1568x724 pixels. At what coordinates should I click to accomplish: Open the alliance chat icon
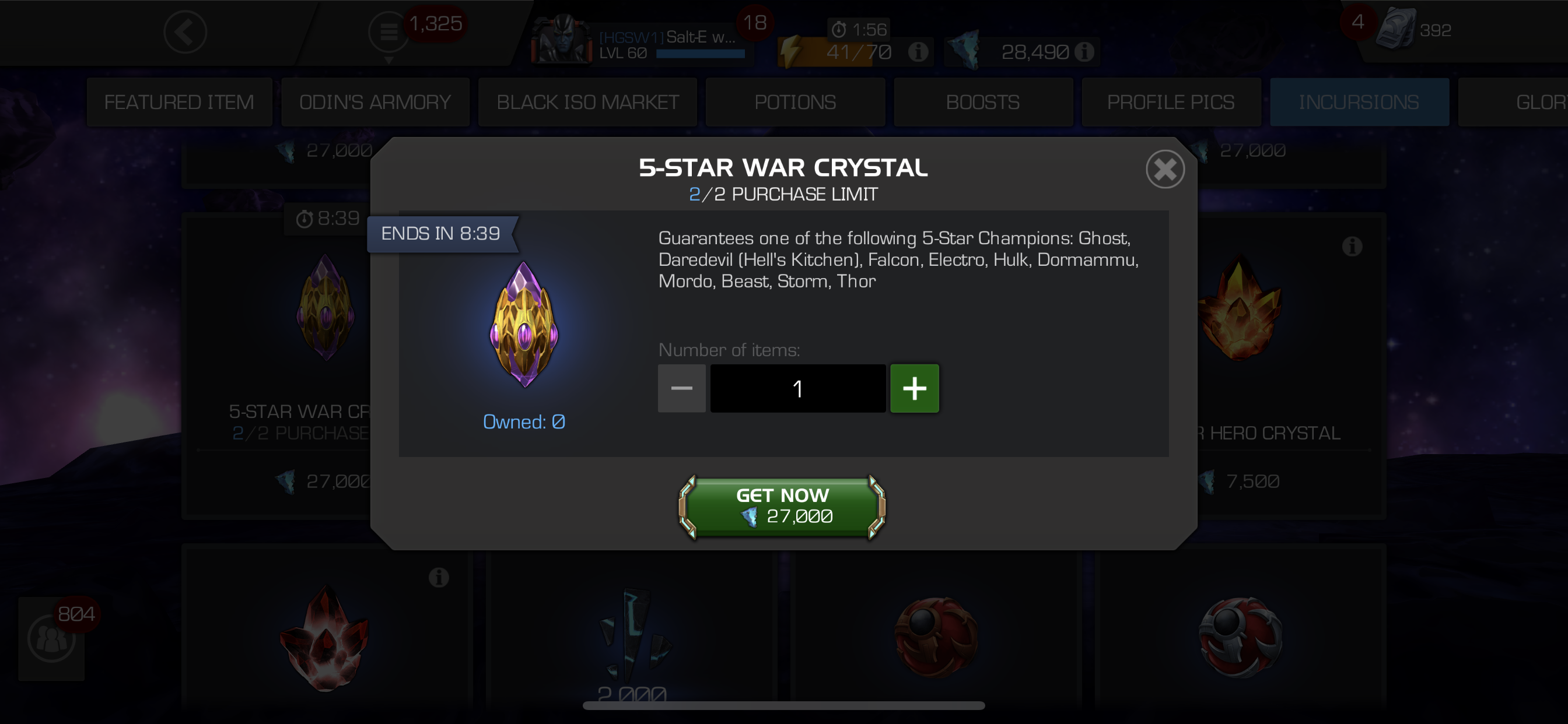tap(51, 638)
